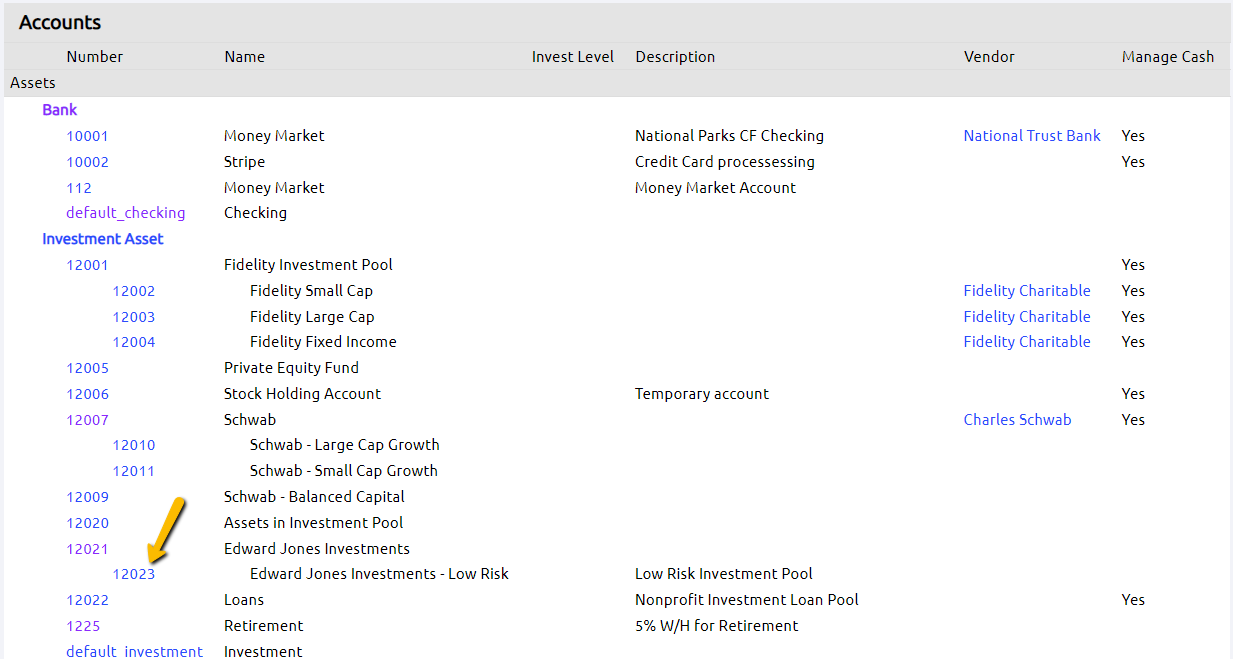1233x659 pixels.
Task: Open account number 12009
Action: [87, 497]
